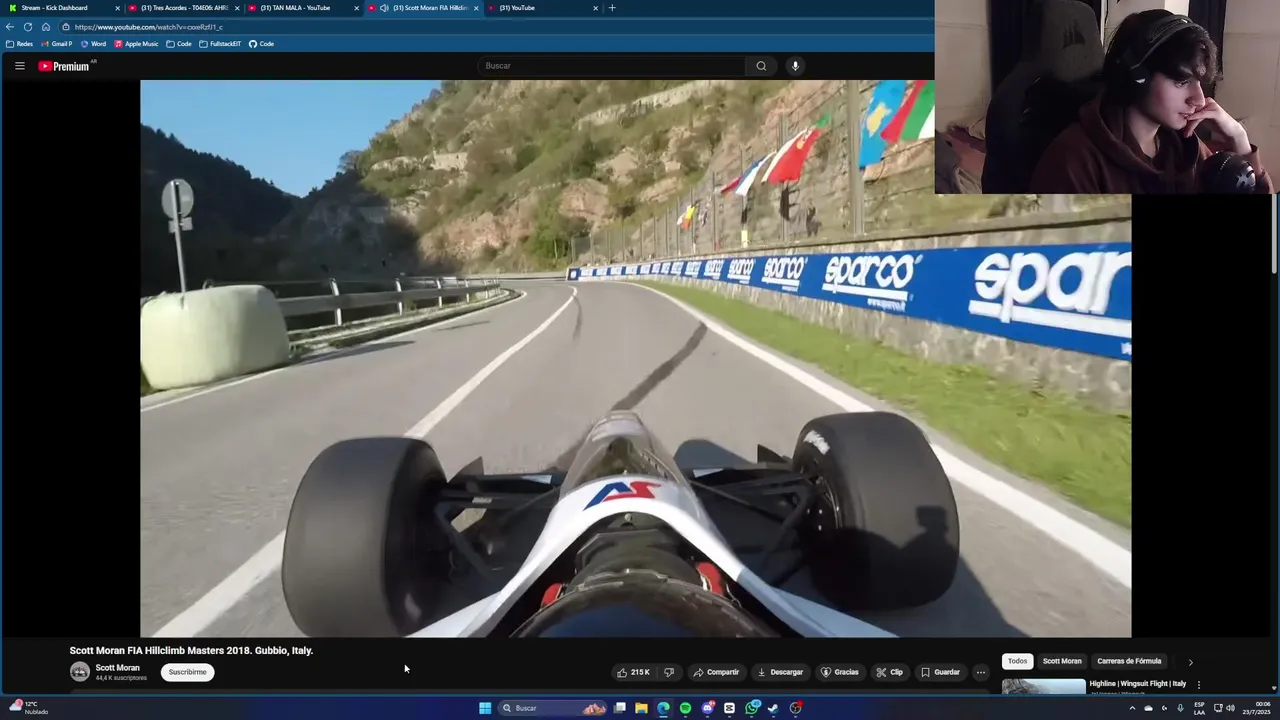1280x720 pixels.
Task: Select the Todos filter chip
Action: coord(1017,661)
